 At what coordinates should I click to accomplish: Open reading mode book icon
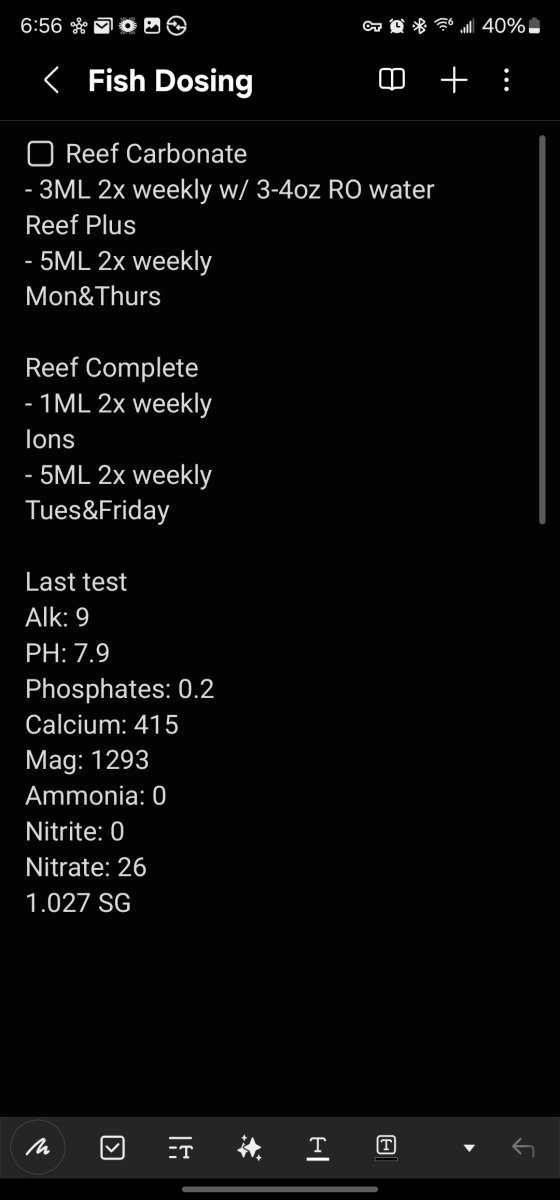pos(392,81)
